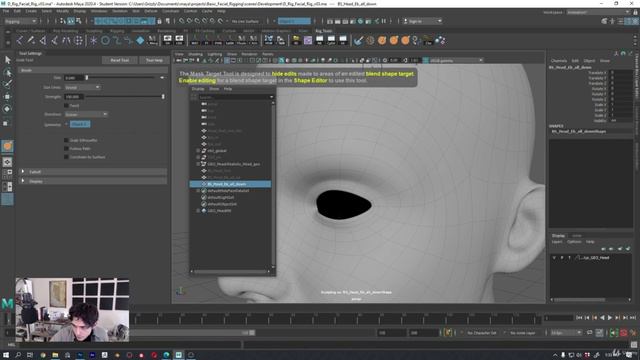Viewport: 640px width, 360px height.
Task: Expand the ctrl_global outliner node
Action: pyautogui.click(x=198, y=151)
